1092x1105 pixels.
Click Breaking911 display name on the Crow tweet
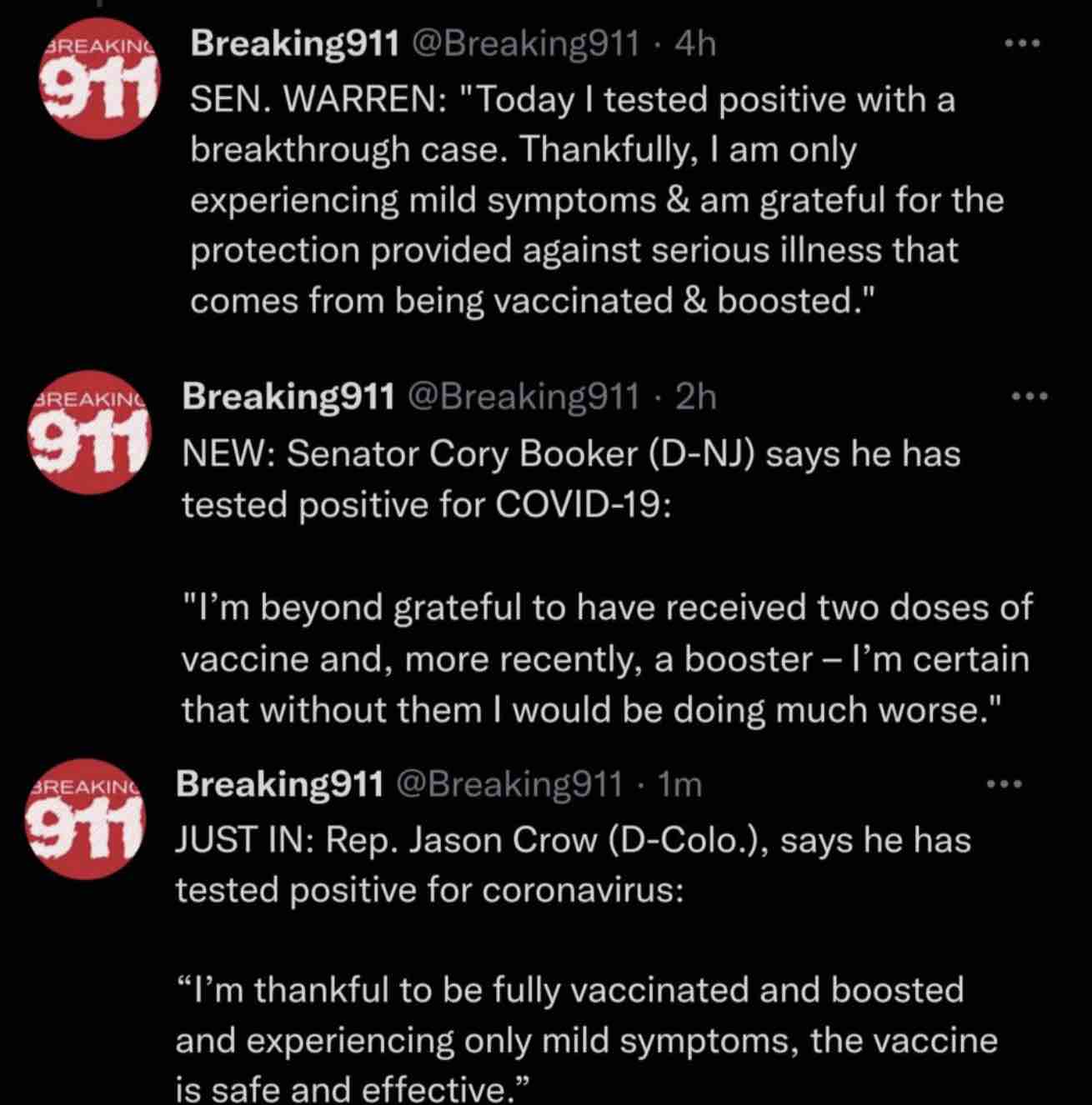[280, 784]
